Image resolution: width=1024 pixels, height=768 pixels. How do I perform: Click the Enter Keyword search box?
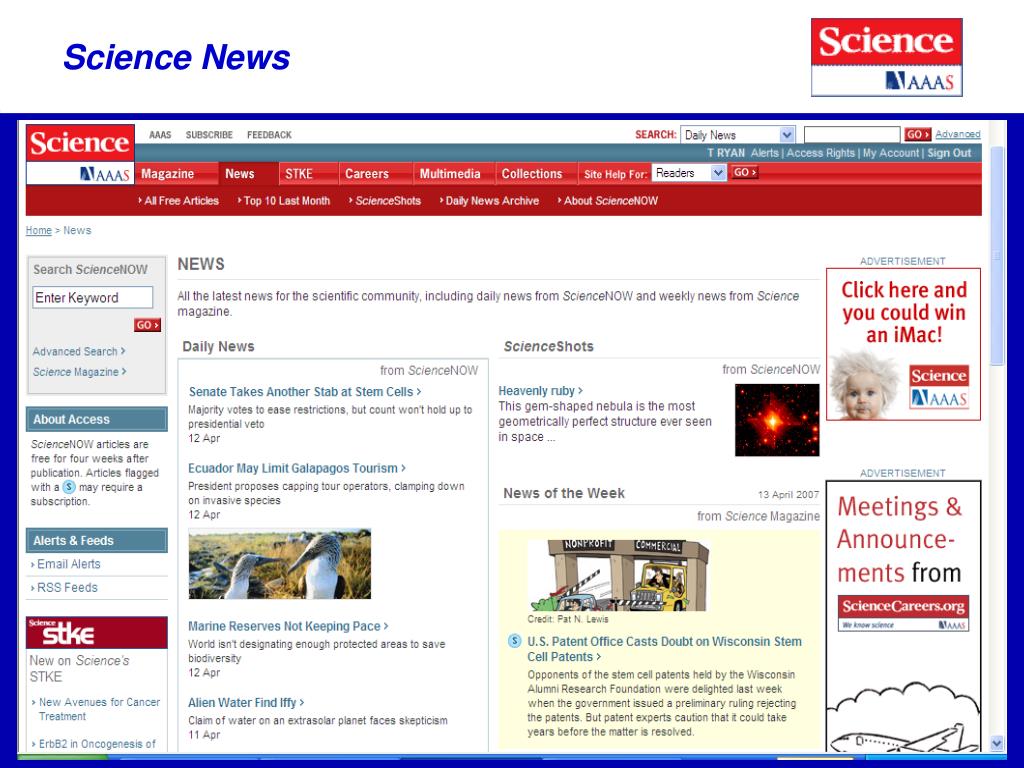tap(93, 298)
